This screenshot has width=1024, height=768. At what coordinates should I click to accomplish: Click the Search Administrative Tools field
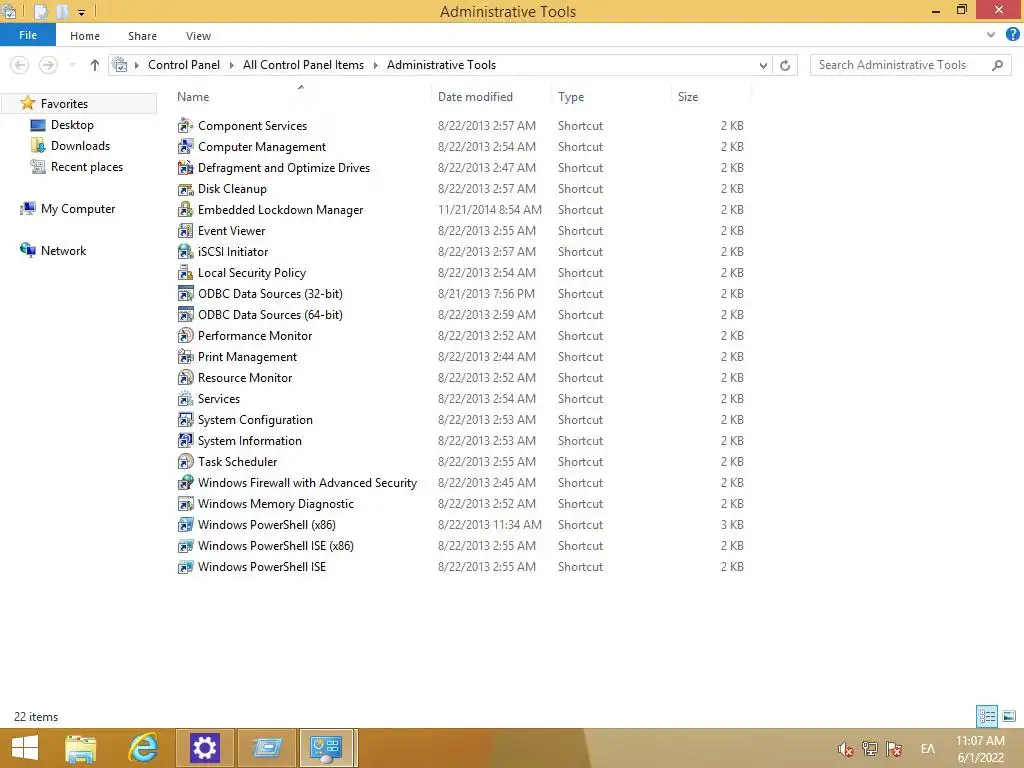pyautogui.click(x=910, y=65)
